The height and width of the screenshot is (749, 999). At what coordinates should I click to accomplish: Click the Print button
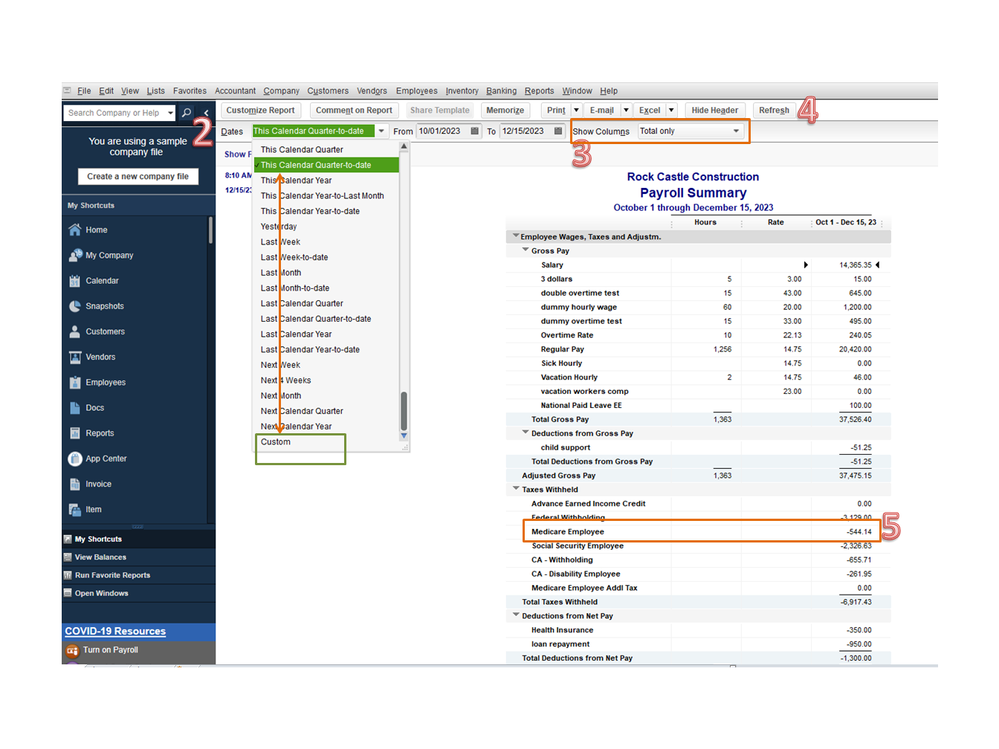[556, 110]
